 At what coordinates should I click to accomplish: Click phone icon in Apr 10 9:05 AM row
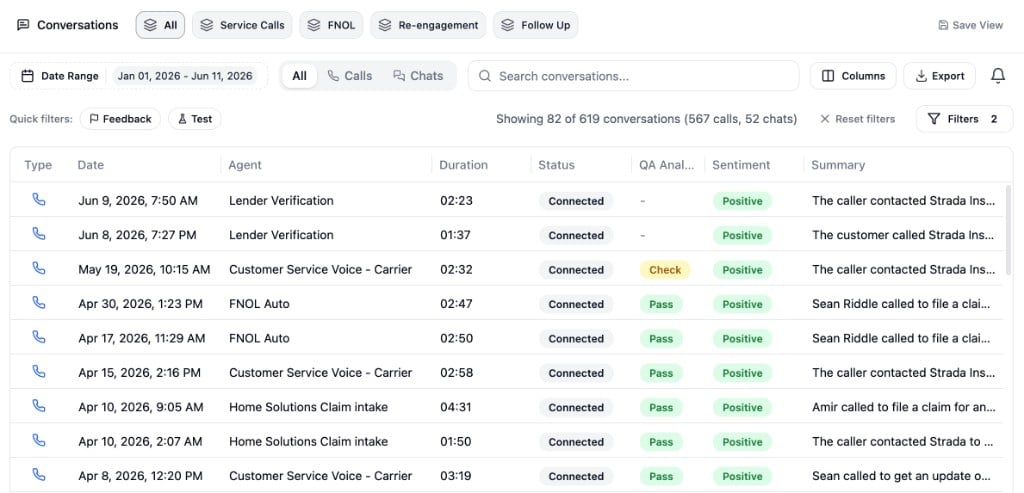39,406
